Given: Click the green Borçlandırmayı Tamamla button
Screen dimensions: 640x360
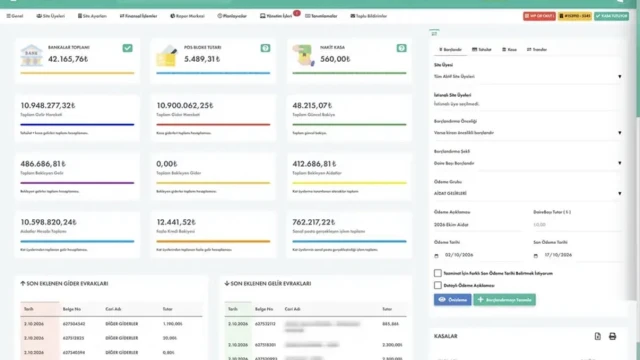Looking at the screenshot, I should pyautogui.click(x=504, y=300).
